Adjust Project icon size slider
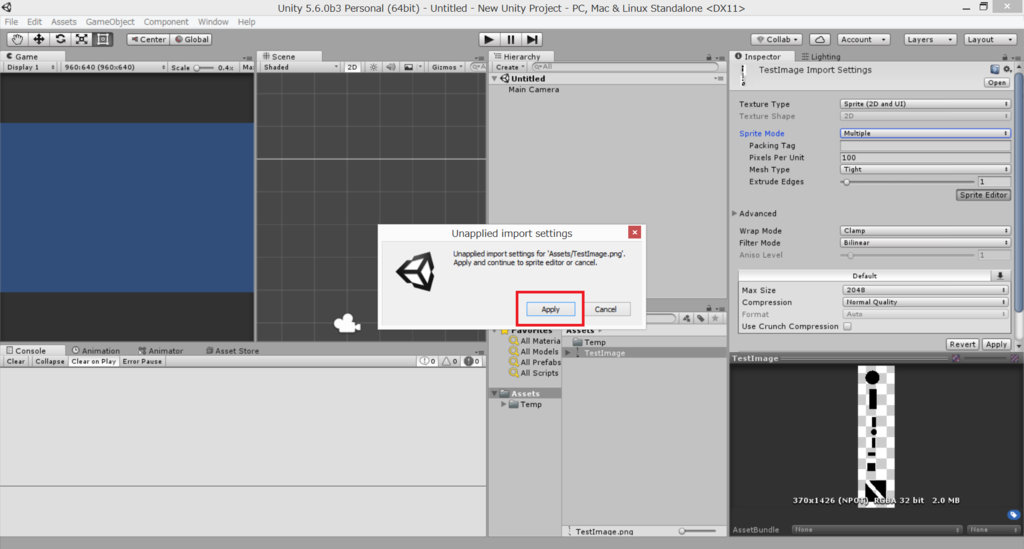 (697, 531)
